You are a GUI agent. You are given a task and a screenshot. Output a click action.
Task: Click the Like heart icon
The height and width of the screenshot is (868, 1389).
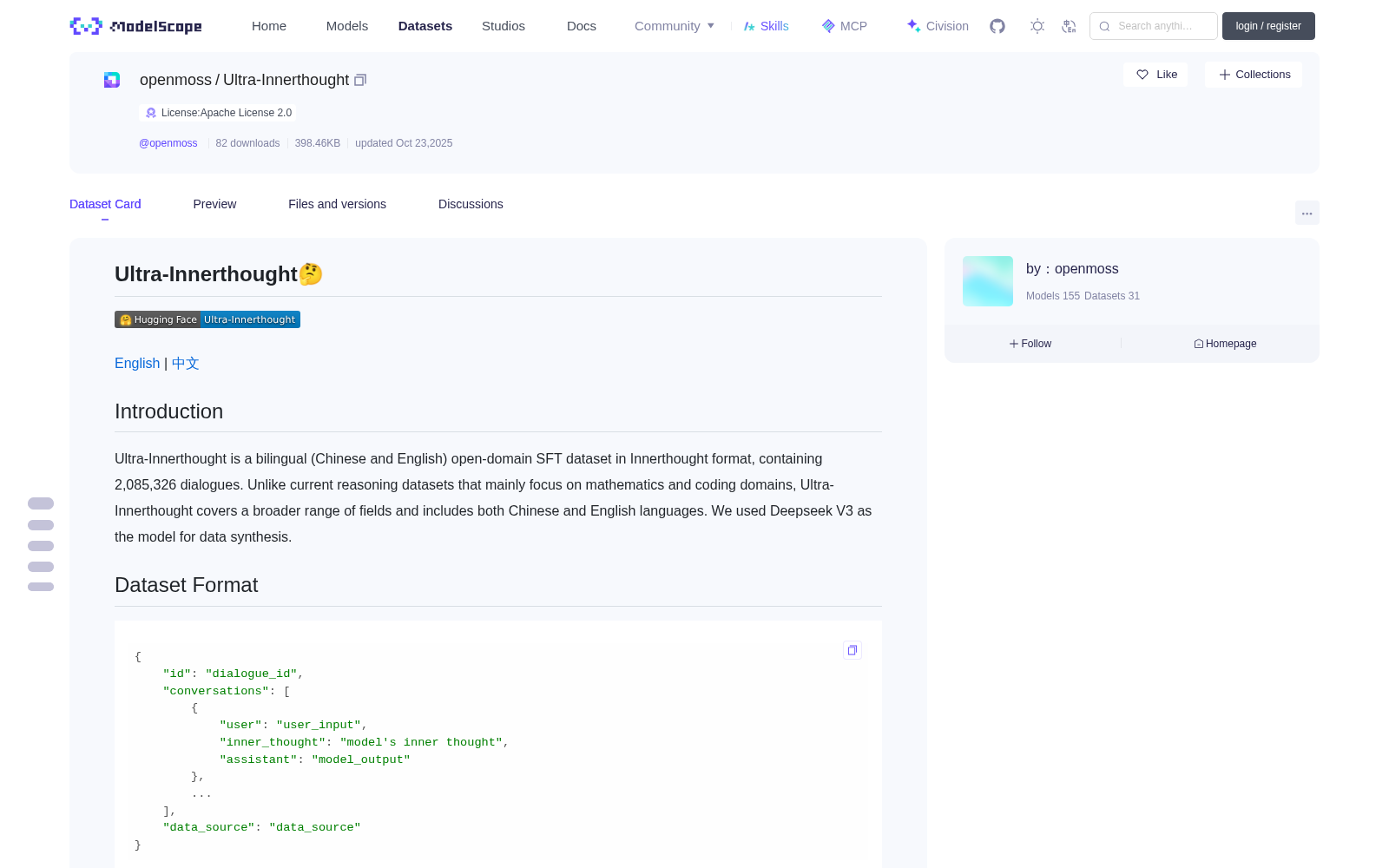[x=1142, y=75]
